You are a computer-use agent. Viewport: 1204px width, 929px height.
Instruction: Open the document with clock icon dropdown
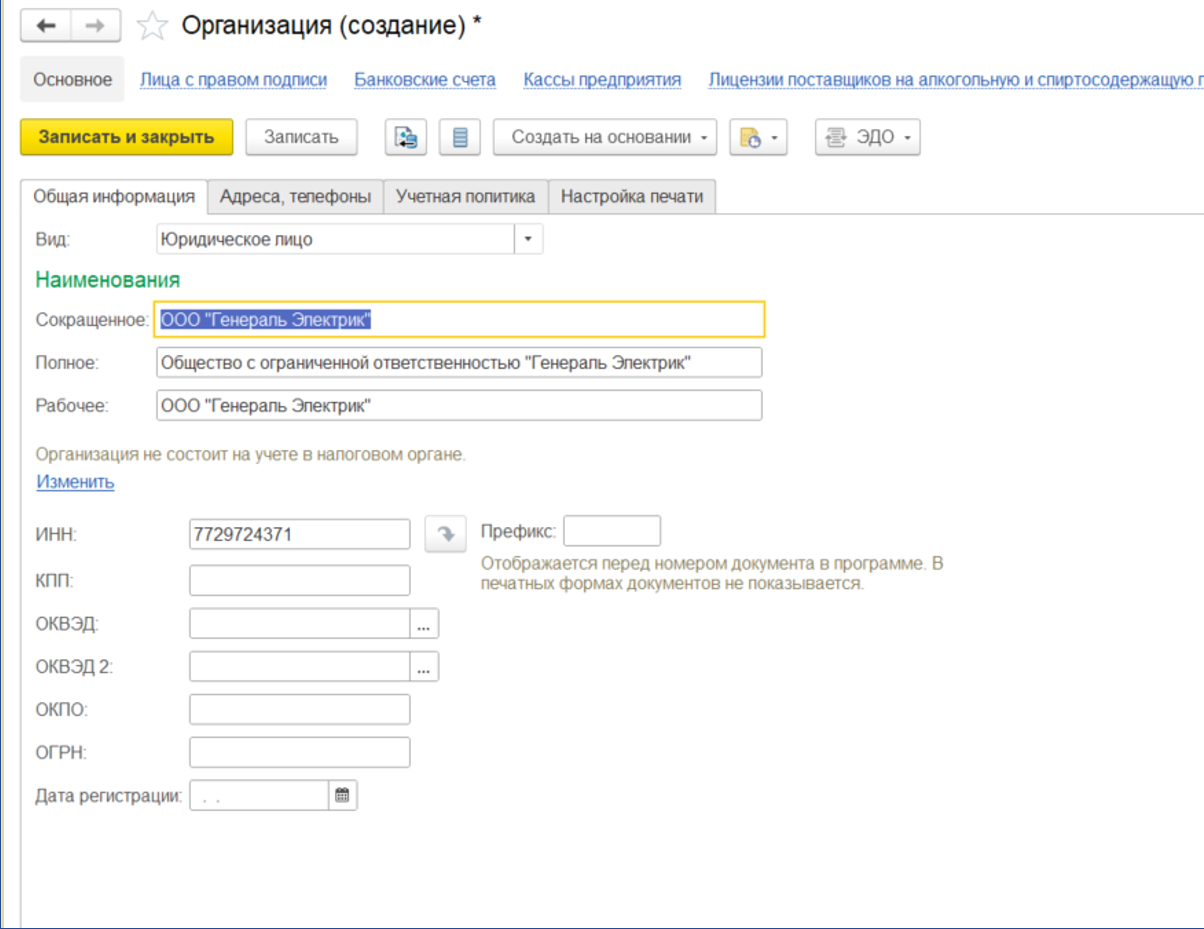pos(759,138)
